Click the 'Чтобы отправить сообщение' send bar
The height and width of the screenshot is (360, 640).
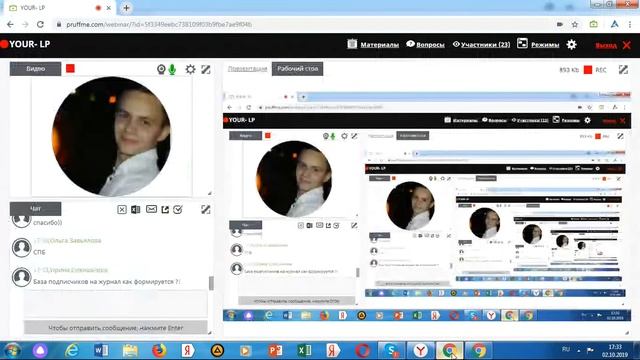(116, 327)
